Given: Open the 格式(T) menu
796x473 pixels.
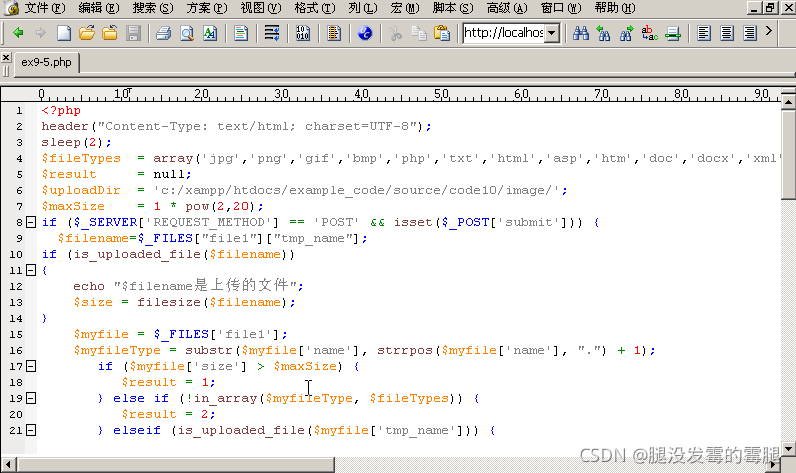Looking at the screenshot, I should click(315, 8).
